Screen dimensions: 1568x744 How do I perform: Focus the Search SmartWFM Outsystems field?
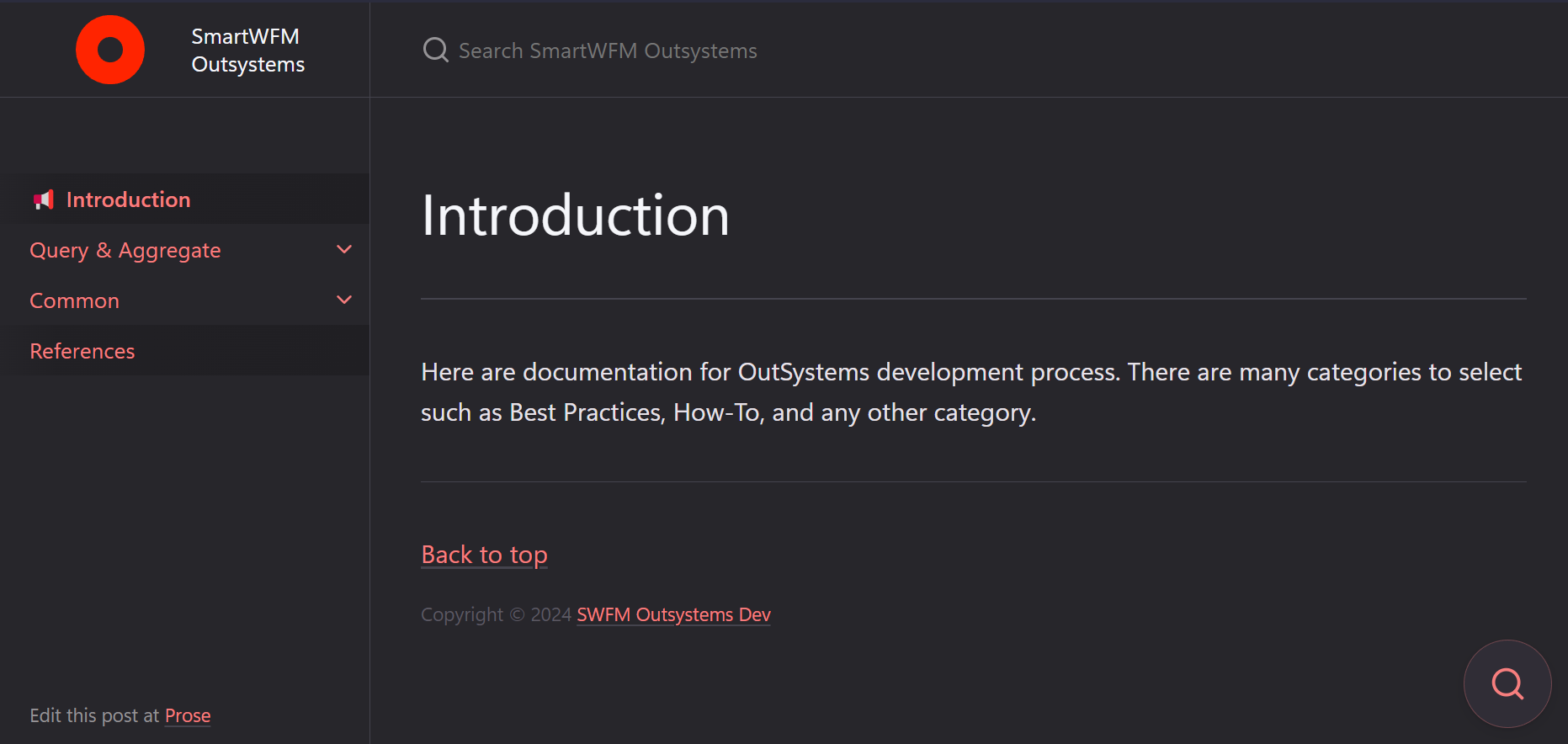(x=608, y=50)
